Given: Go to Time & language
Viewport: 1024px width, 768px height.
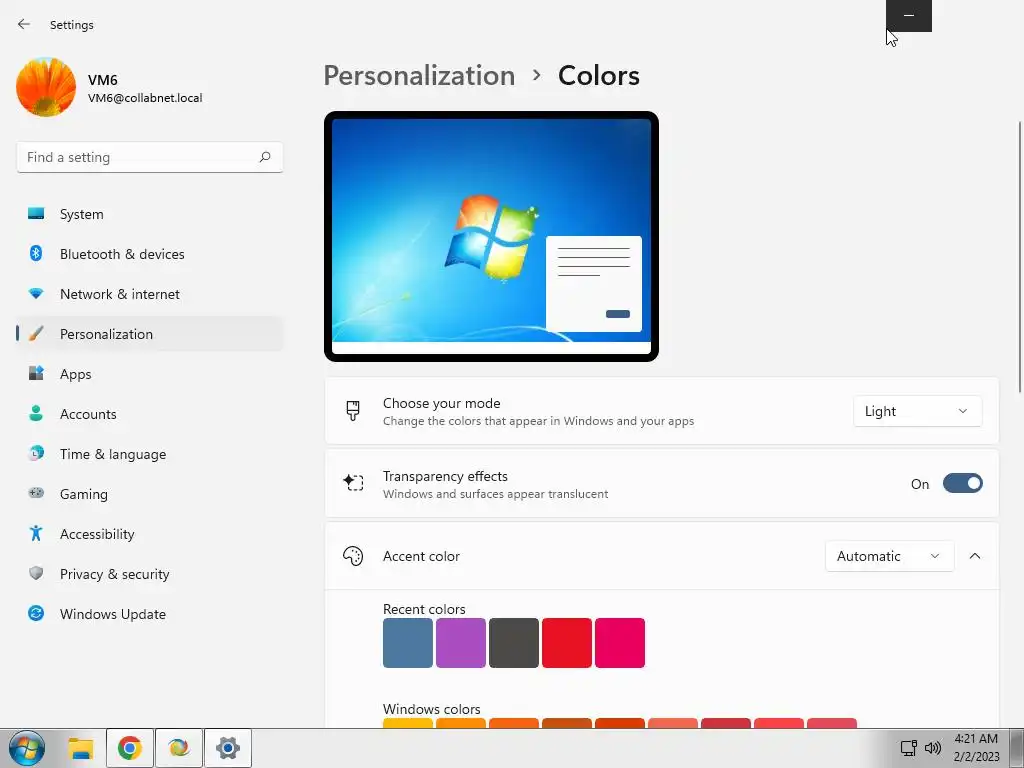Looking at the screenshot, I should click(150, 454).
